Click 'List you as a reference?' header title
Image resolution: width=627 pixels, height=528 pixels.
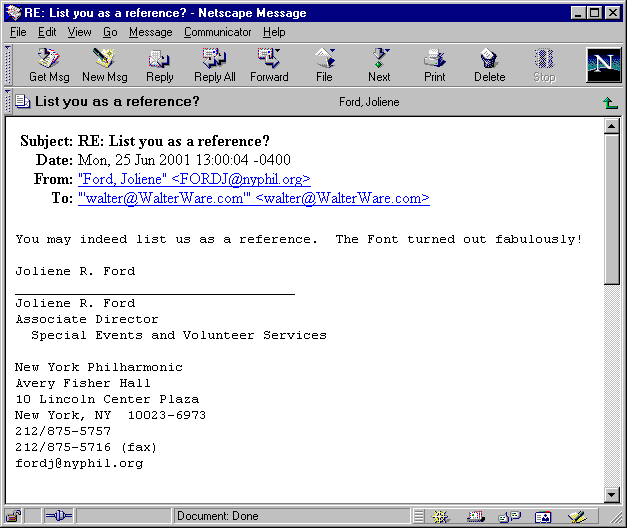(117, 102)
